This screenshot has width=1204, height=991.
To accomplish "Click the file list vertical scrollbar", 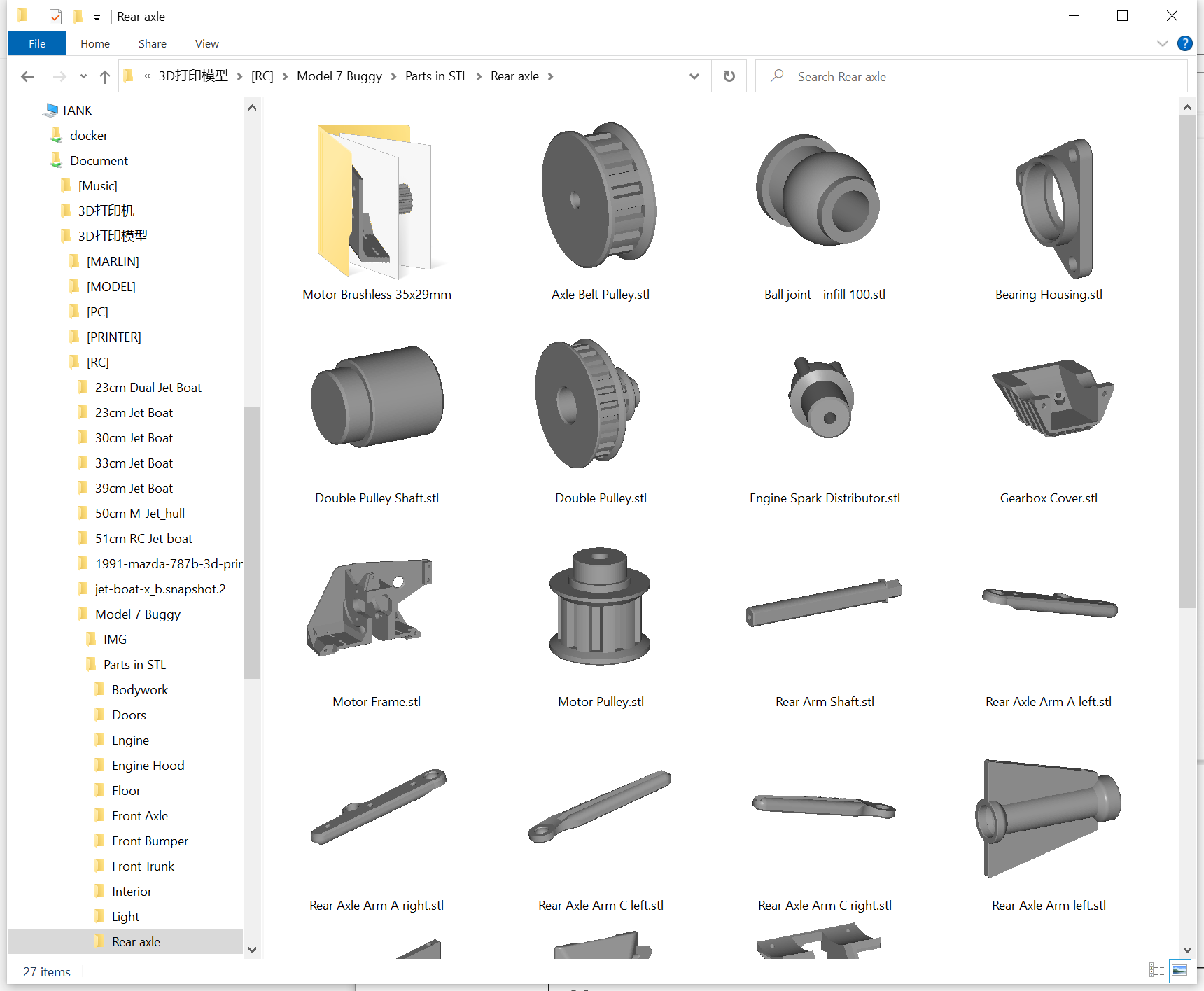I will 1186,350.
